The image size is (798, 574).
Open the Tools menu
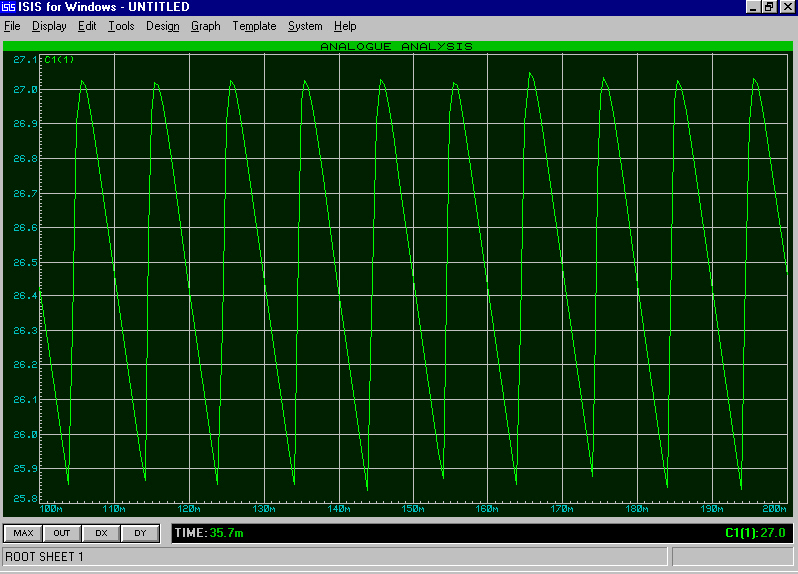[121, 26]
